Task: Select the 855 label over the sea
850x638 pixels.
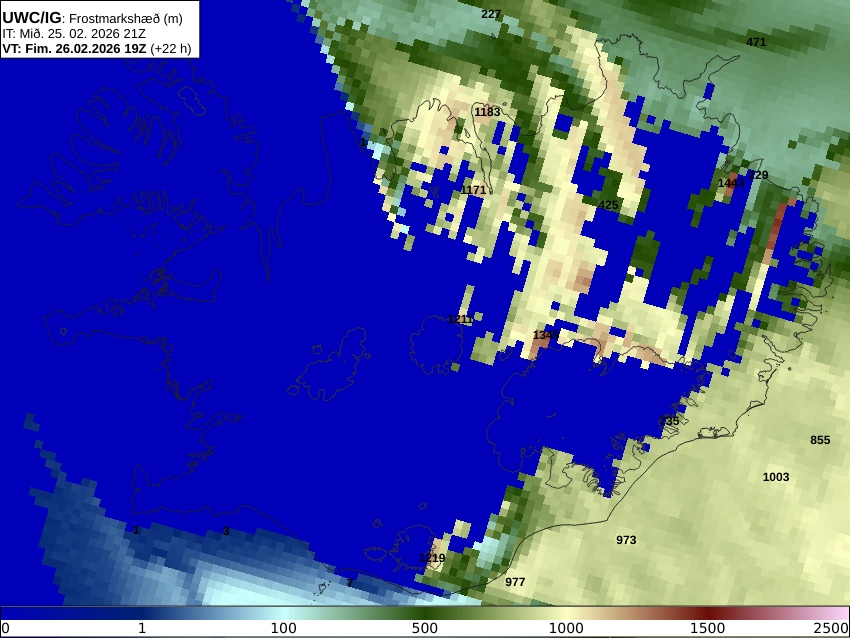Action: [x=820, y=440]
